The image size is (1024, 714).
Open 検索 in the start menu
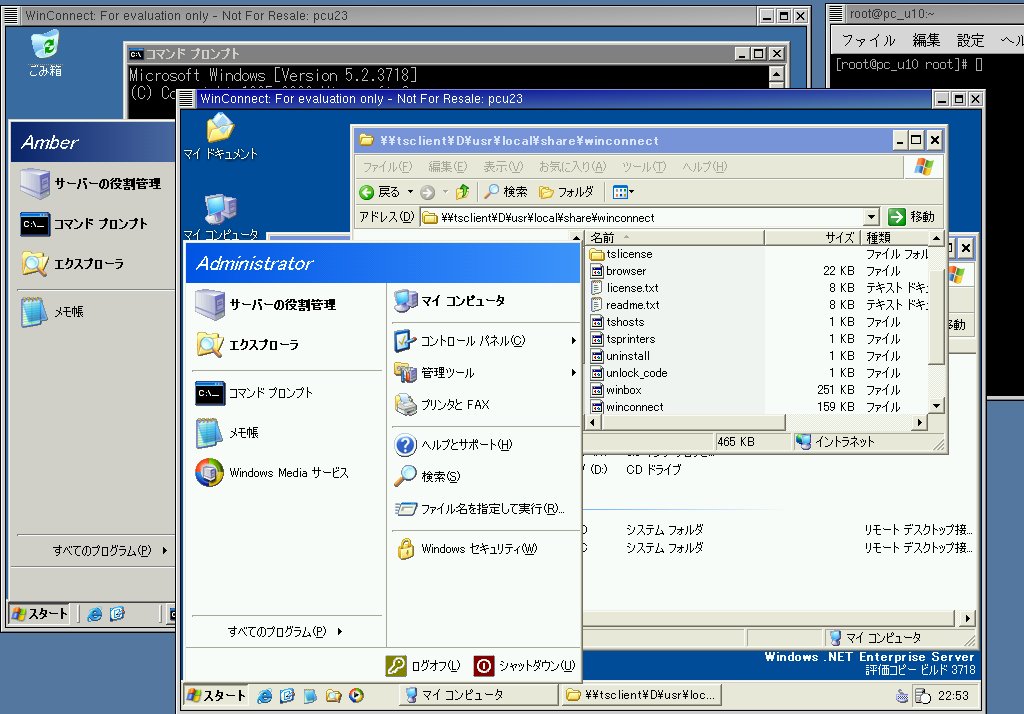pos(427,476)
